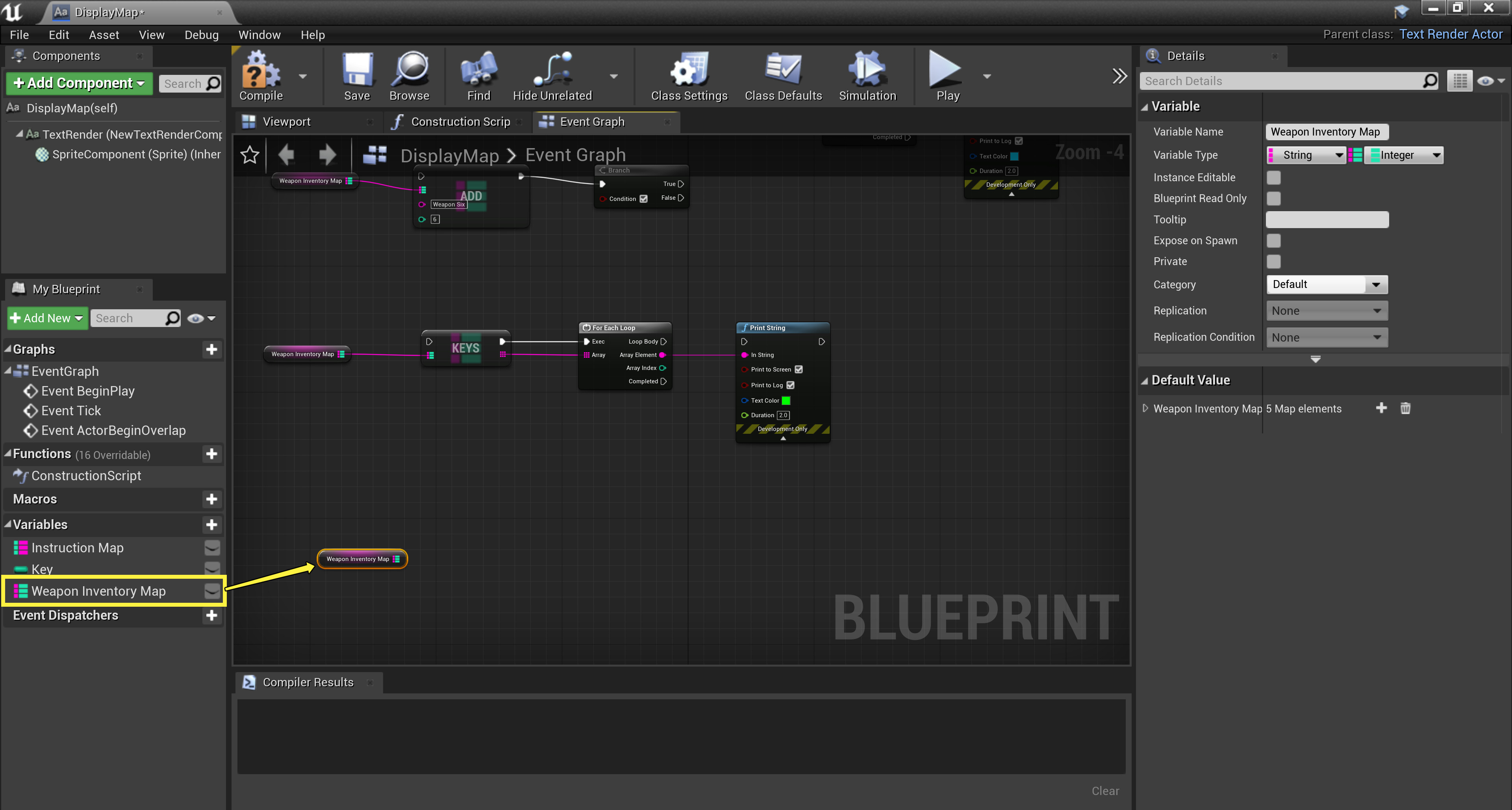Click the green Text Color swatch
Screen dimensions: 1512x810
click(786, 401)
